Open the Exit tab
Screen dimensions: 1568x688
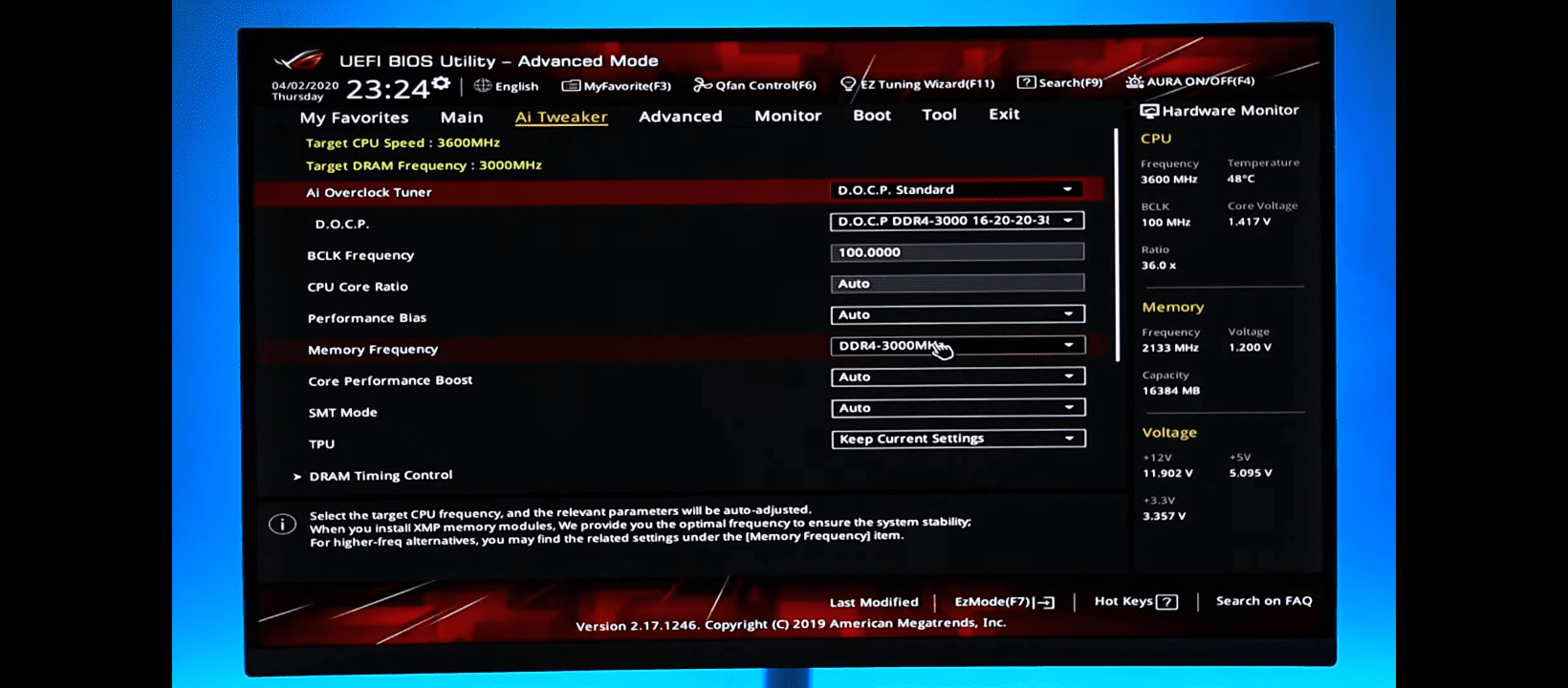coord(1004,114)
